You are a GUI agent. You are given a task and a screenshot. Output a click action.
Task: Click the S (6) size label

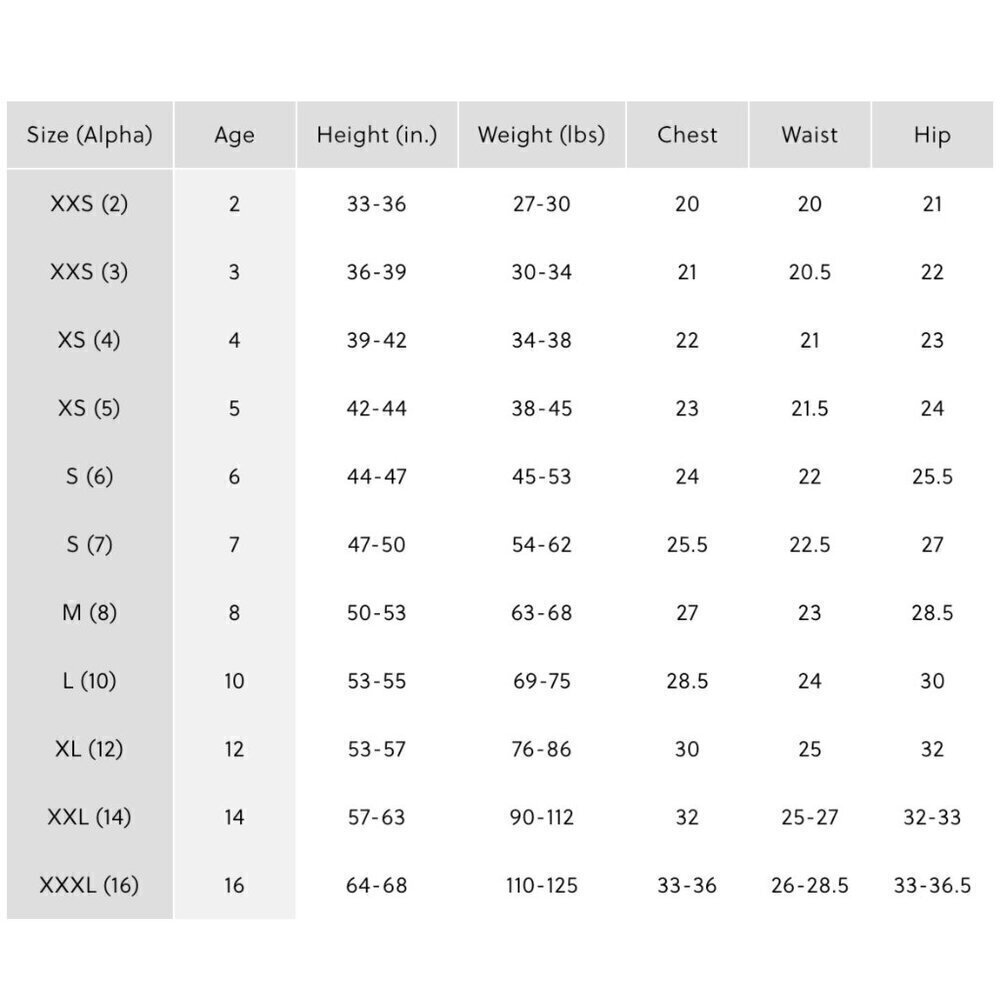point(89,476)
